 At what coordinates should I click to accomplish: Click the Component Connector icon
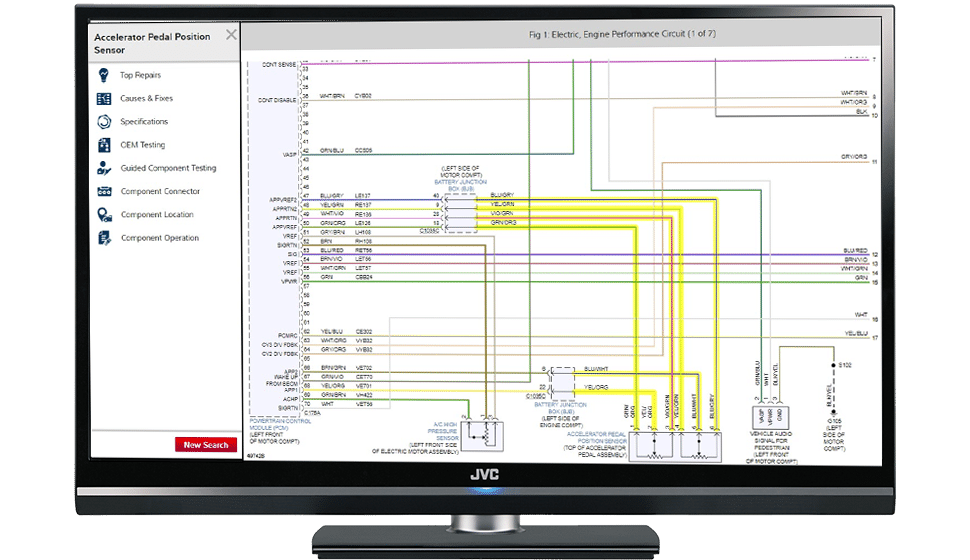pyautogui.click(x=104, y=191)
